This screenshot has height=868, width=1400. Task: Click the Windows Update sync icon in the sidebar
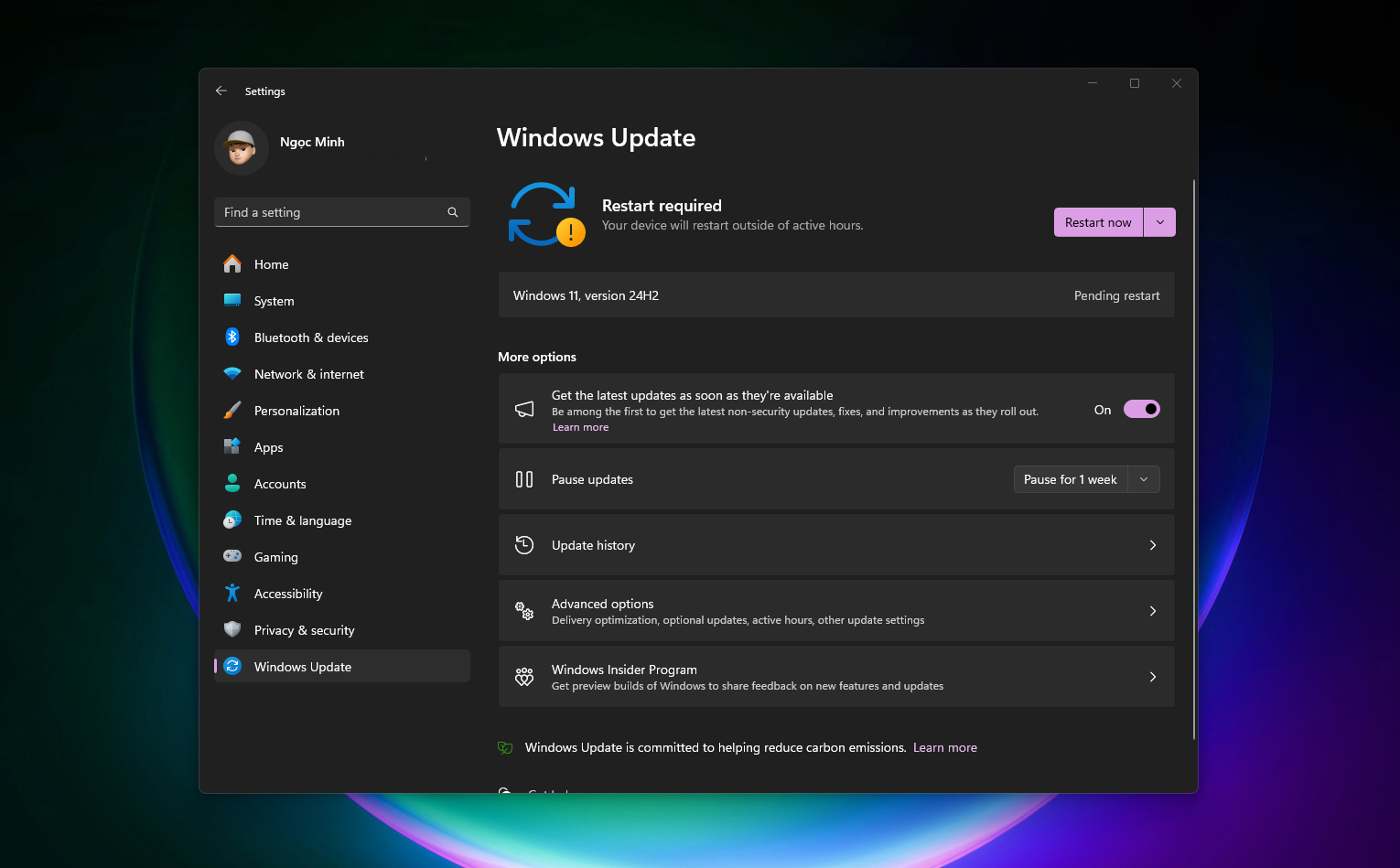click(232, 666)
